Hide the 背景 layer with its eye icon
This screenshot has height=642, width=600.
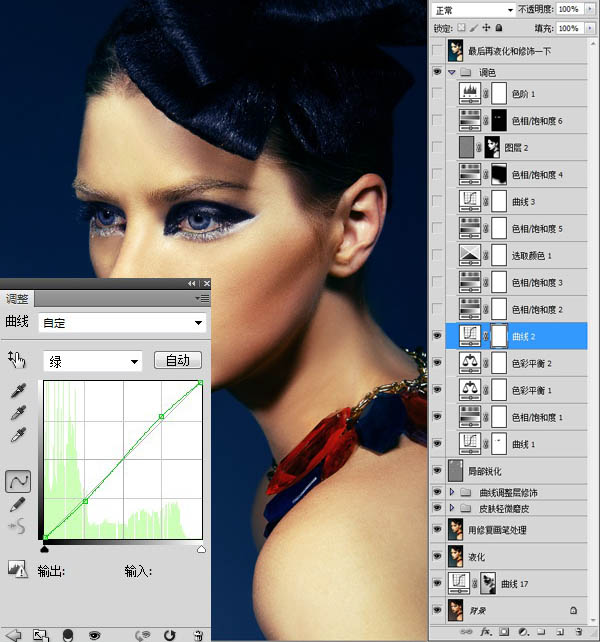coord(436,608)
